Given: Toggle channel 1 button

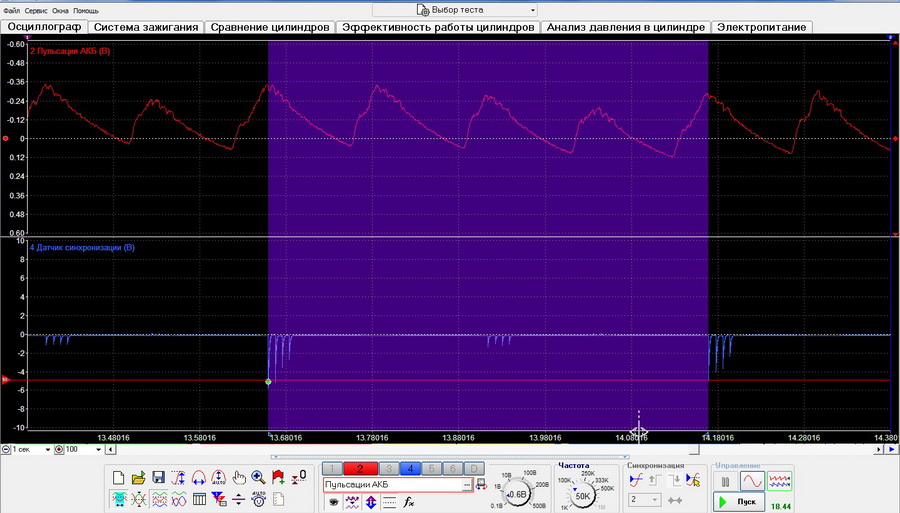Looking at the screenshot, I should point(332,469).
